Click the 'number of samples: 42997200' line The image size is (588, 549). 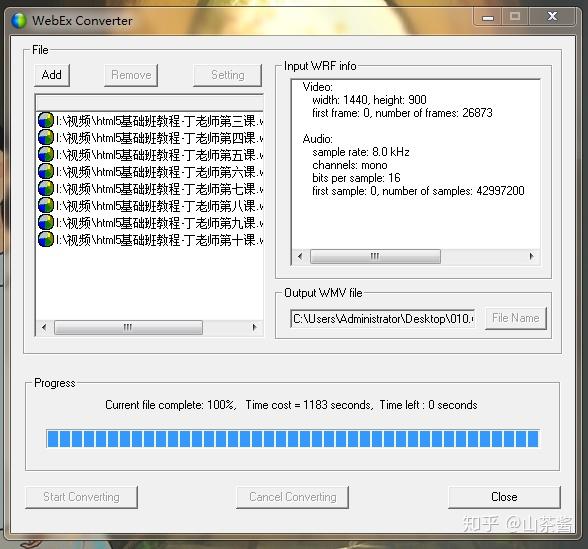[x=453, y=191]
